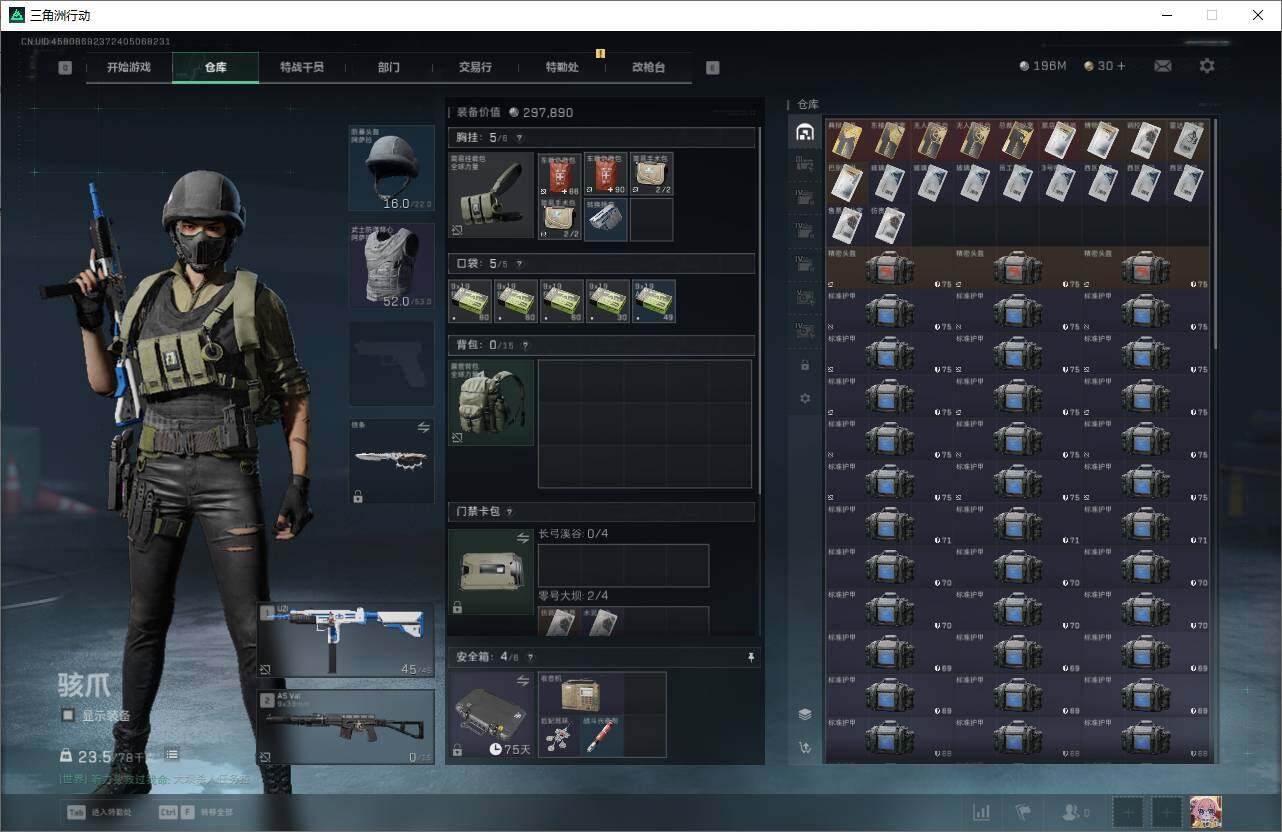The image size is (1282, 832).
Task: Click the right E tab-switch key icon
Action: point(712,68)
